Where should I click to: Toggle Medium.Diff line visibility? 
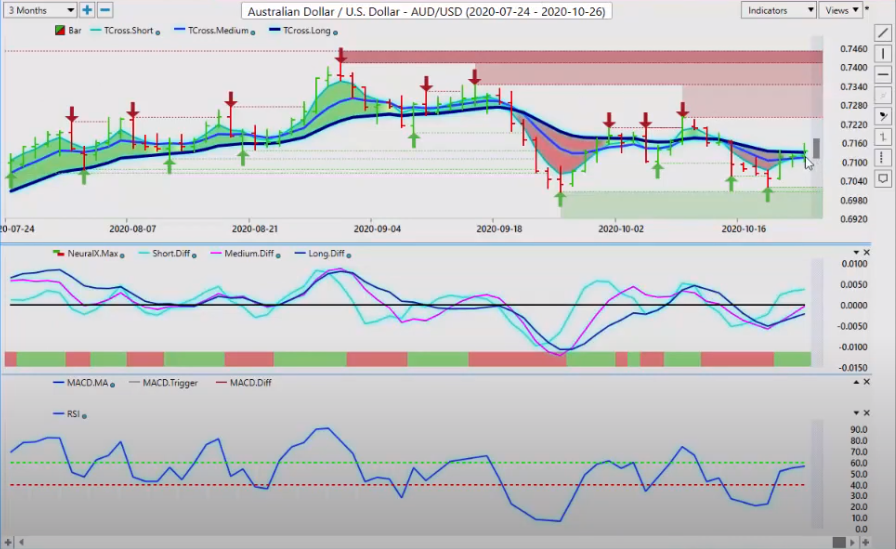(x=242, y=253)
